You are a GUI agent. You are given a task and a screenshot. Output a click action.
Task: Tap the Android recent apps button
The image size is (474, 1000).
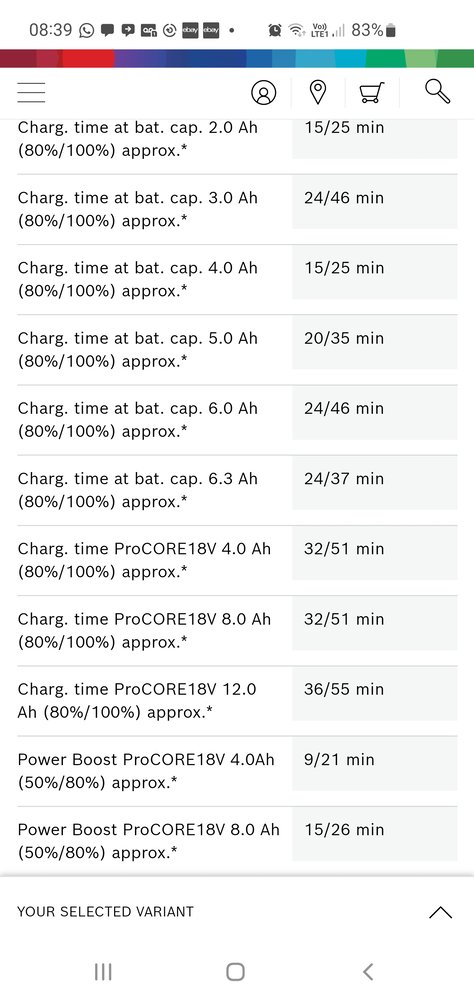[x=103, y=971]
